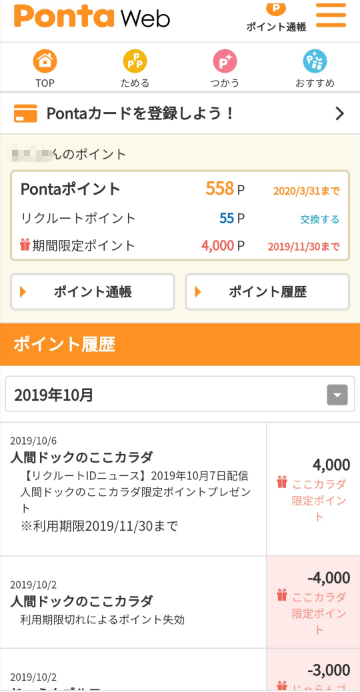This screenshot has height=692, width=360.
Task: Click the orange Ponta card icon
Action: pyautogui.click(x=26, y=113)
